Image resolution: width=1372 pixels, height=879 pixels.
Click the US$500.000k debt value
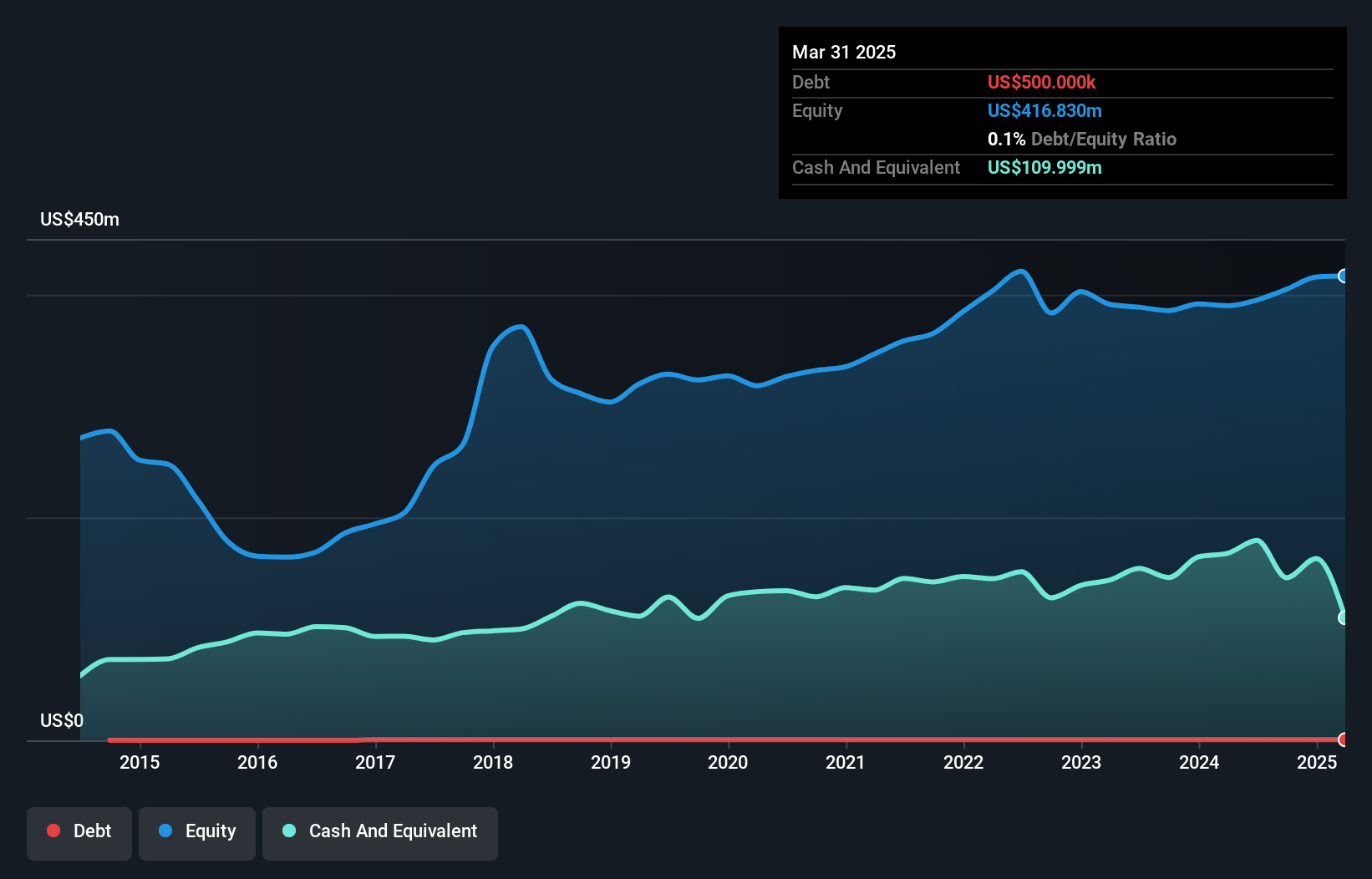point(1042,82)
